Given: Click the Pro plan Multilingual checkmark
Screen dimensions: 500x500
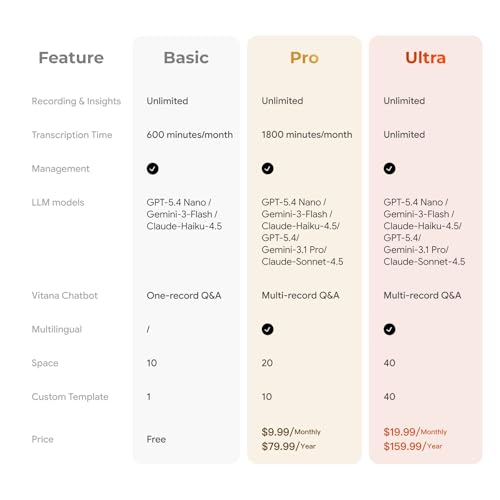Looking at the screenshot, I should [267, 329].
